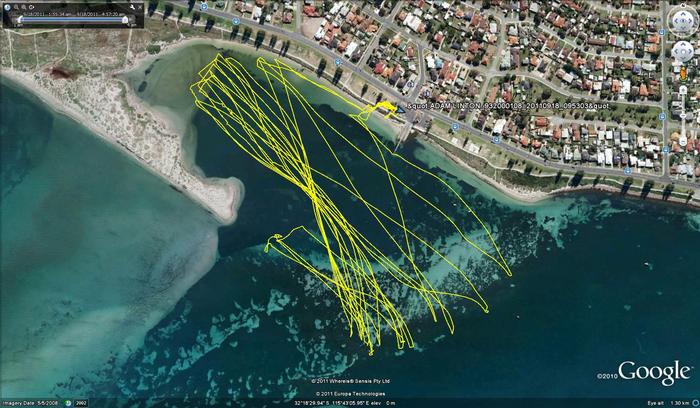
Task: Click the Google logo watermark
Action: pos(654,373)
